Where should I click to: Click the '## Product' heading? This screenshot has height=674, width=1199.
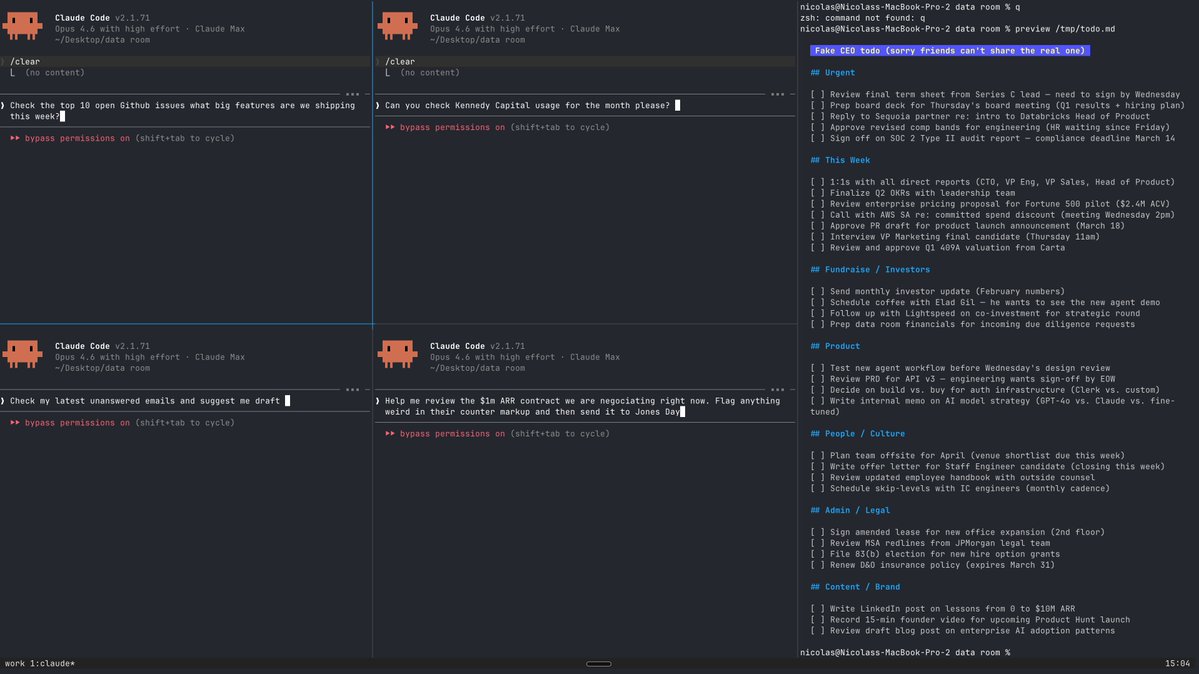(835, 347)
